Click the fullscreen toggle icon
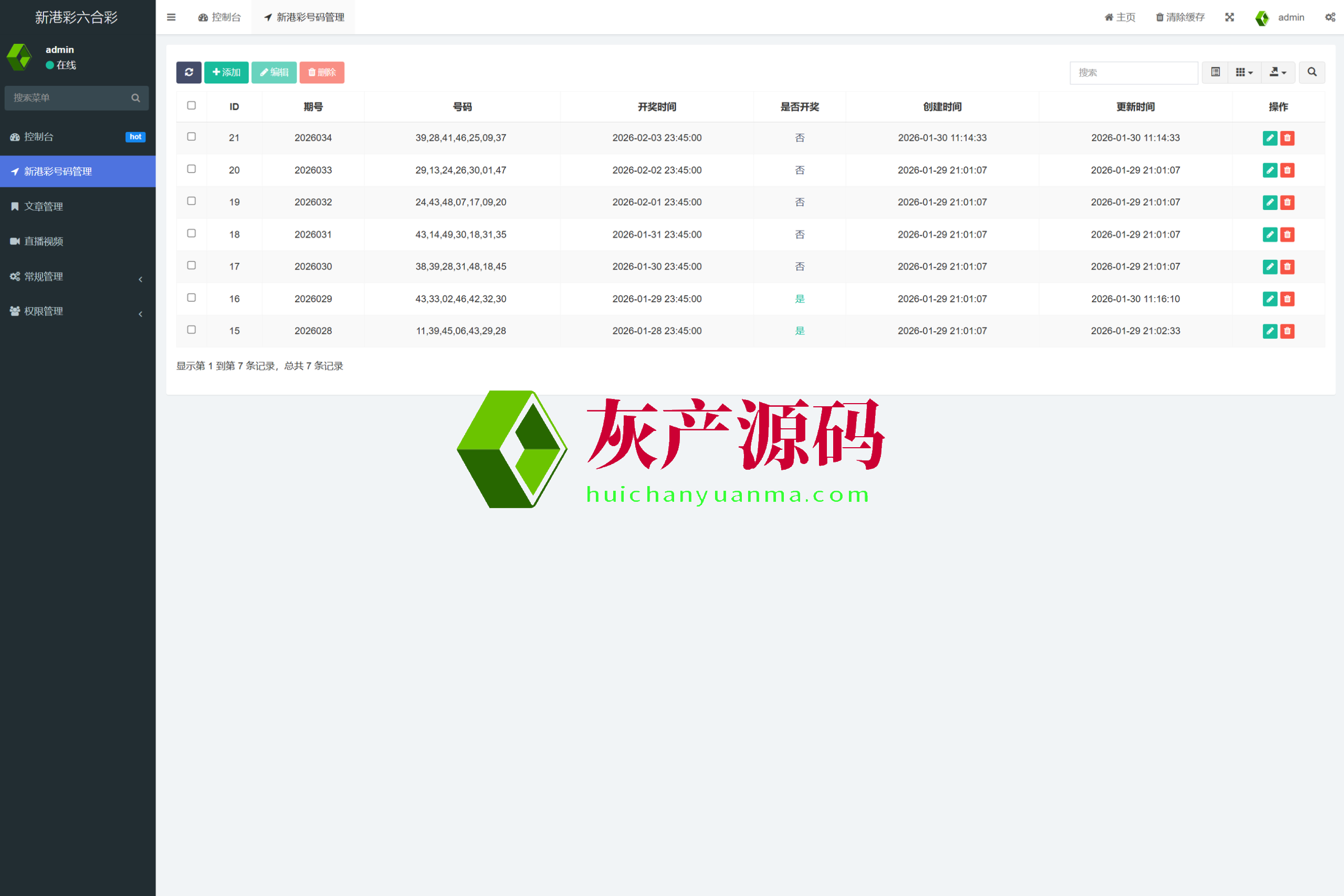This screenshot has width=1344, height=896. [1229, 17]
